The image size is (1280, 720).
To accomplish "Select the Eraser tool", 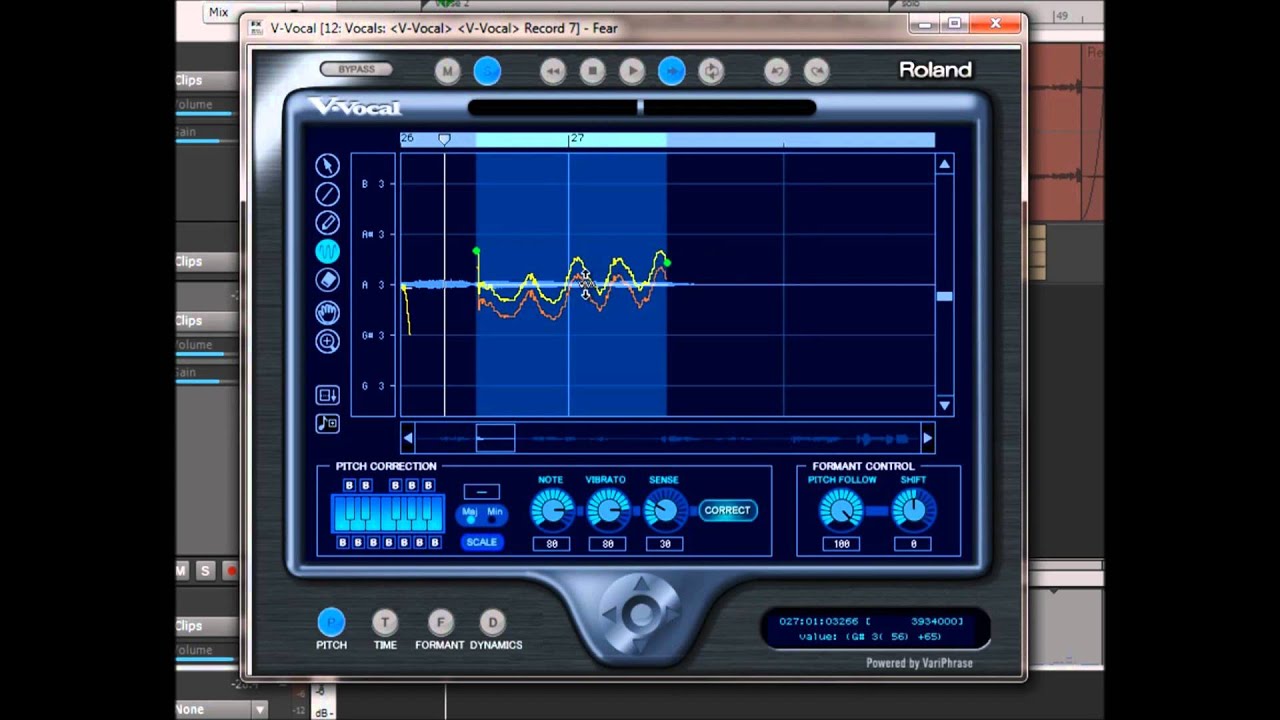I will (327, 281).
